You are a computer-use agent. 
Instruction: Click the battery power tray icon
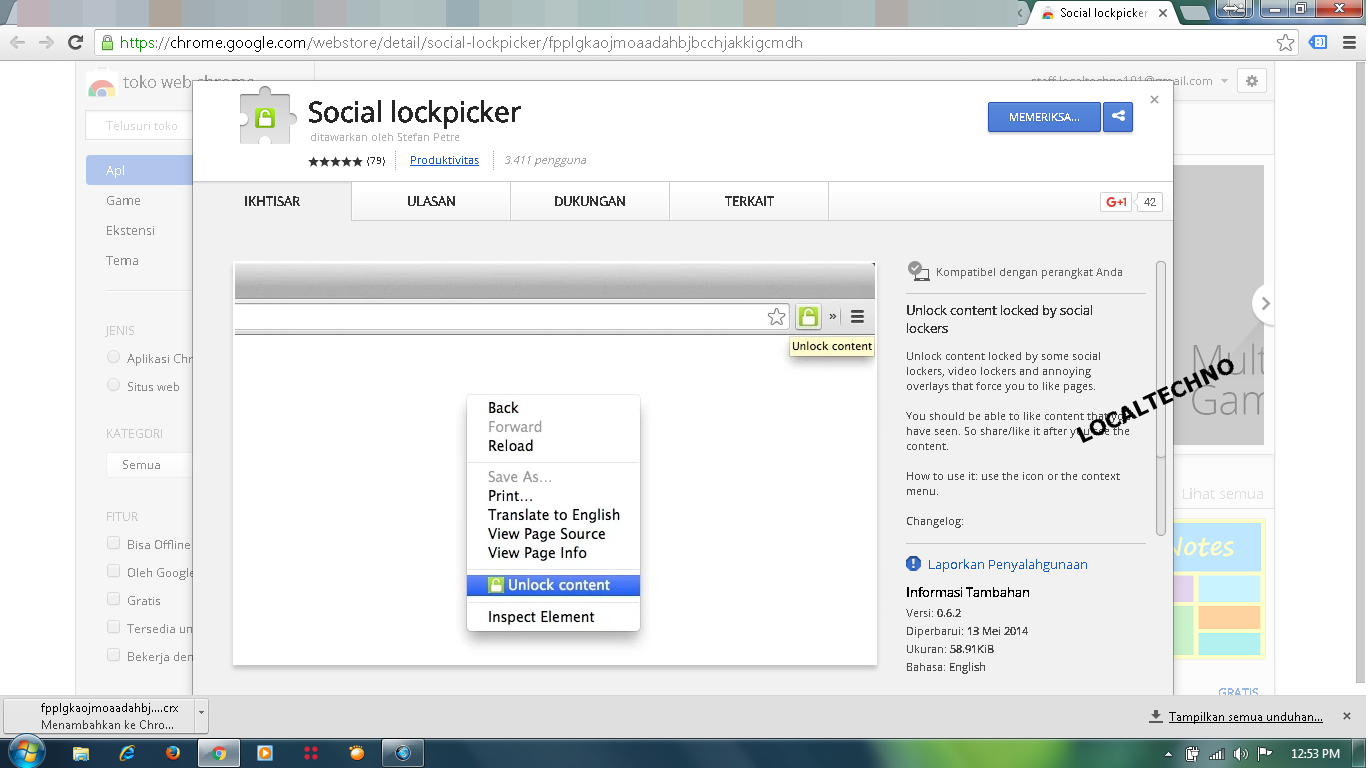tap(1193, 754)
